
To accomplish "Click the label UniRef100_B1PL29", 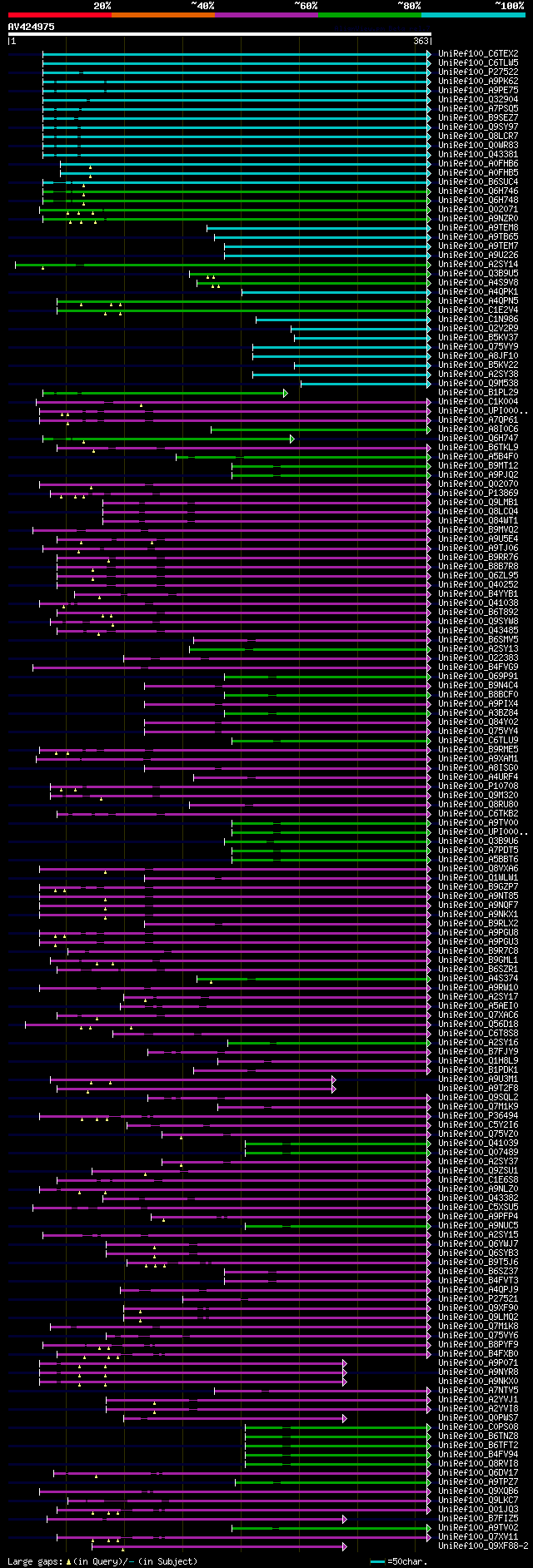I will point(478,392).
